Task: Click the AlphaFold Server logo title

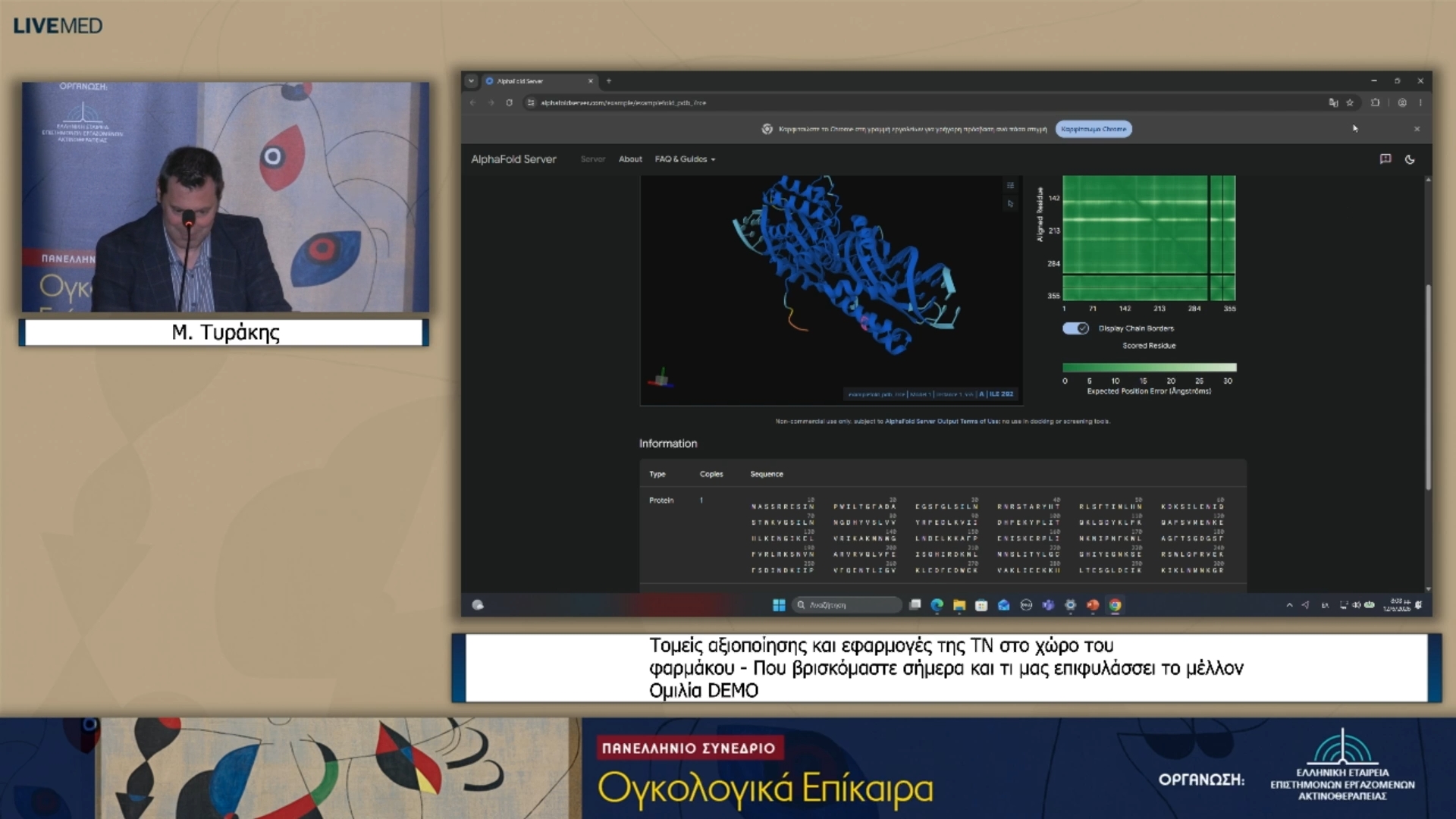Action: 513,159
